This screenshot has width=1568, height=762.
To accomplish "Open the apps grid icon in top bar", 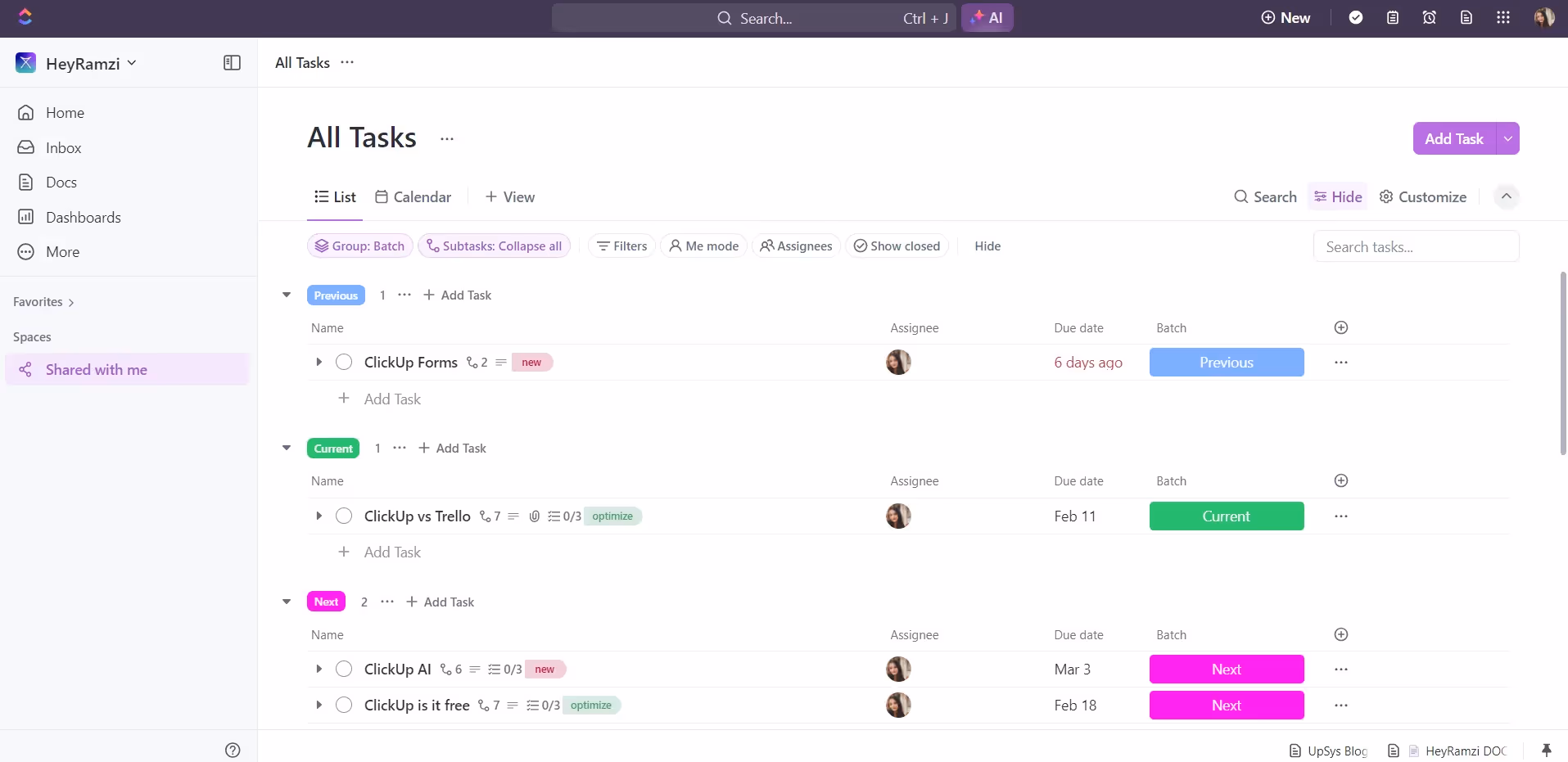I will [x=1502, y=18].
